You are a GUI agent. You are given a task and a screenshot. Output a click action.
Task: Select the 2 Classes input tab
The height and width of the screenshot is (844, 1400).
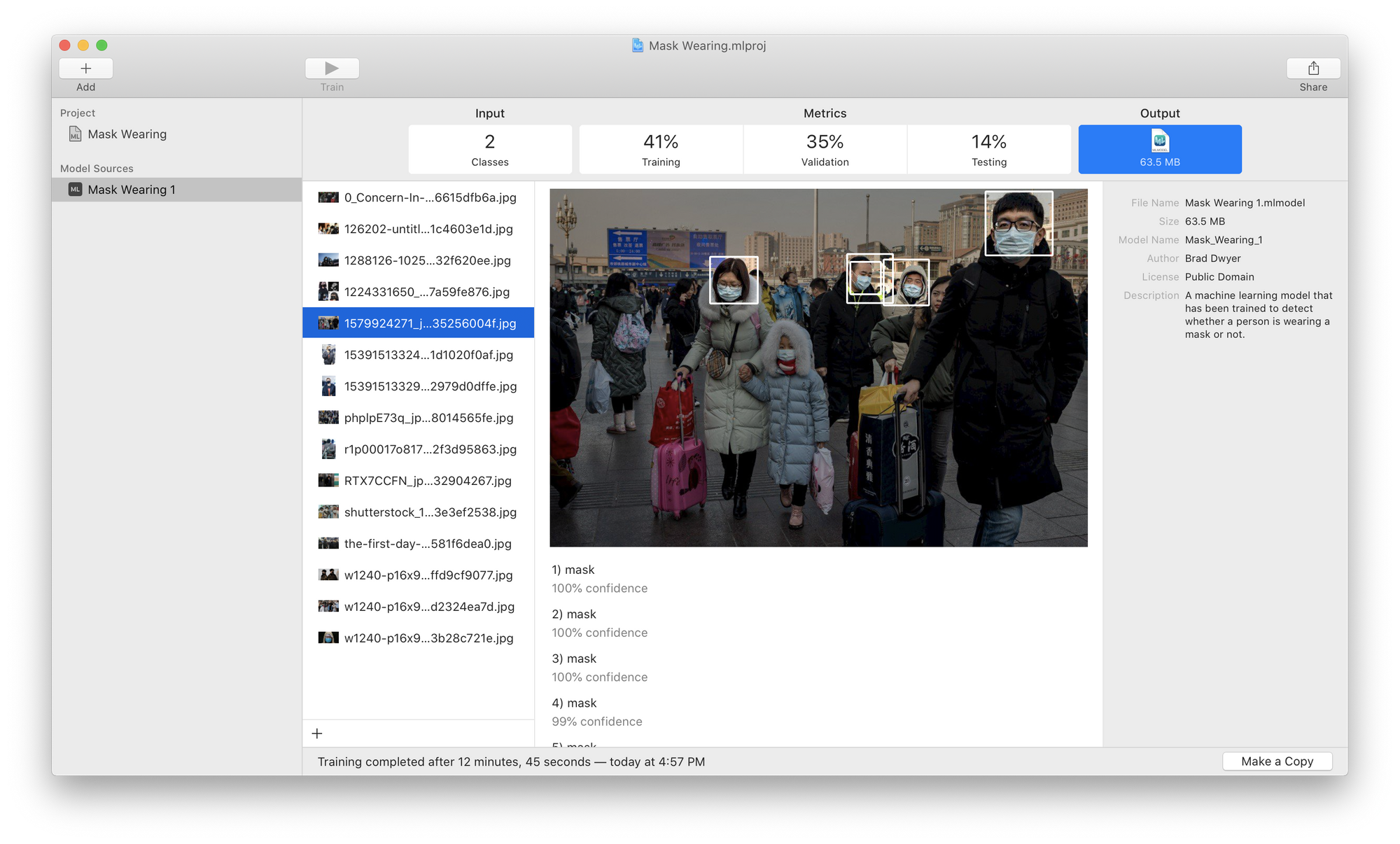tap(490, 150)
